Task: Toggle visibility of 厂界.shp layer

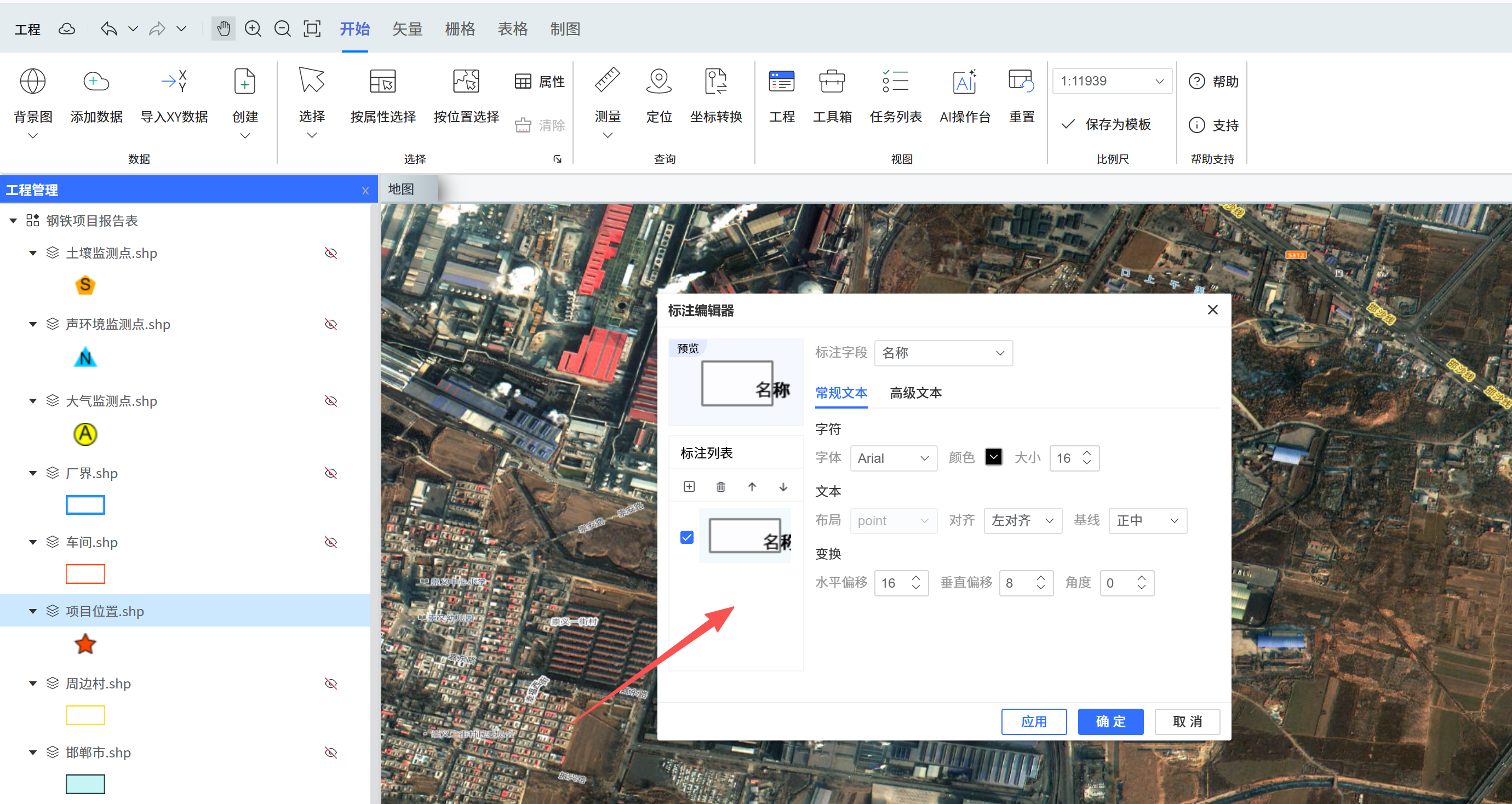Action: click(x=331, y=473)
